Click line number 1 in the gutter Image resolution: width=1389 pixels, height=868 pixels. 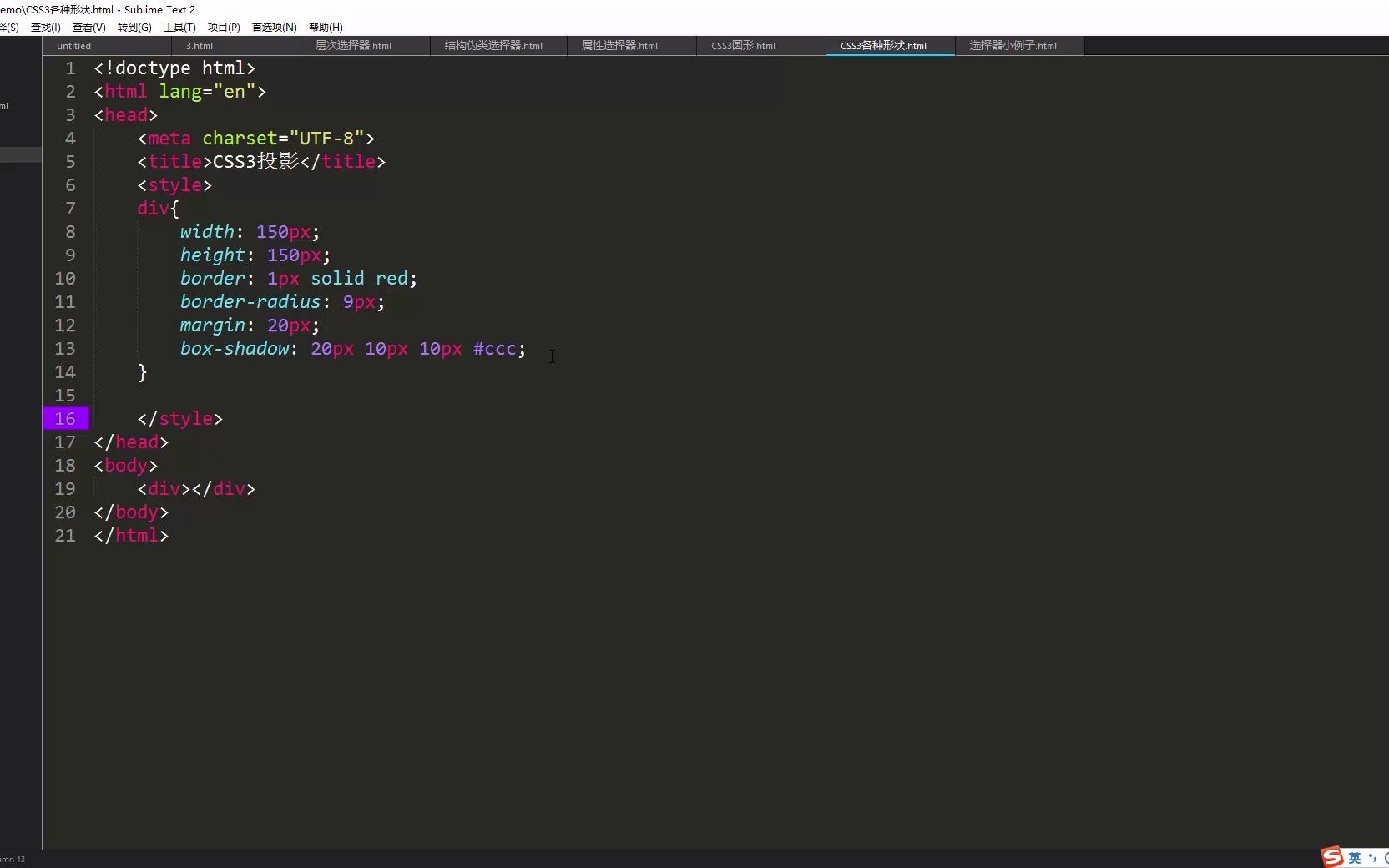70,68
